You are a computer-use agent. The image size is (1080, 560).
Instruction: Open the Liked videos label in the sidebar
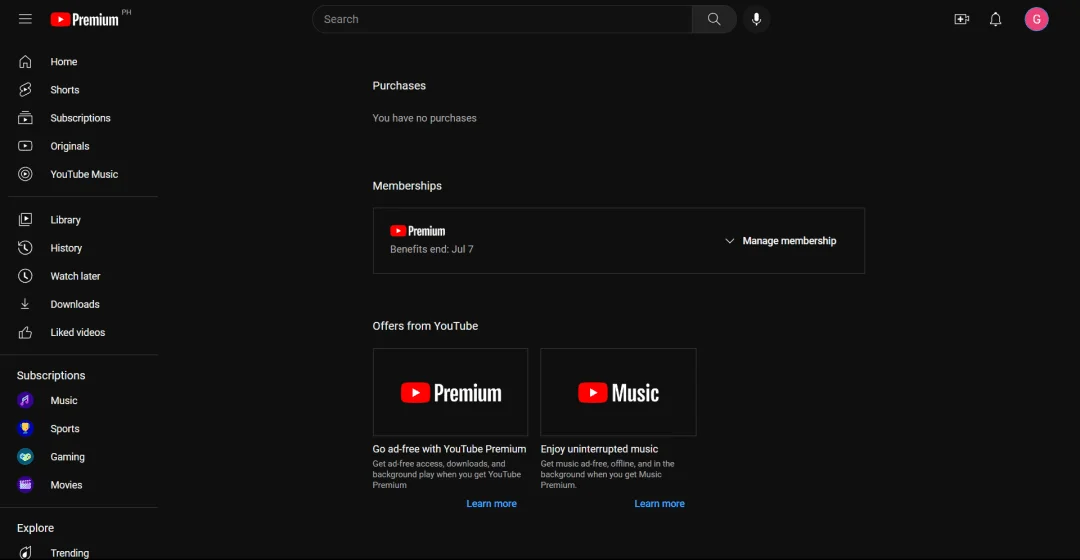pos(78,332)
